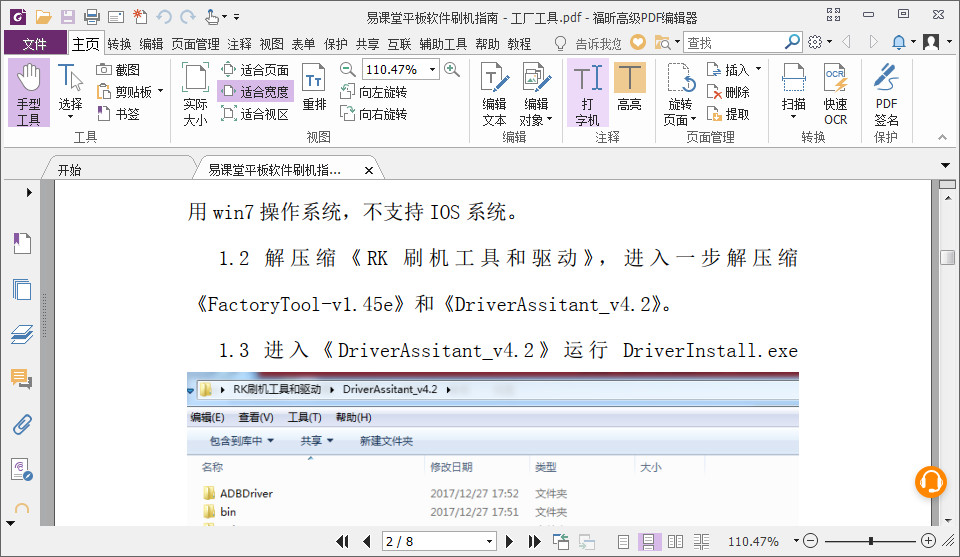The width and height of the screenshot is (960, 557).
Task: Open the Select tool (选择)
Action: 70,91
